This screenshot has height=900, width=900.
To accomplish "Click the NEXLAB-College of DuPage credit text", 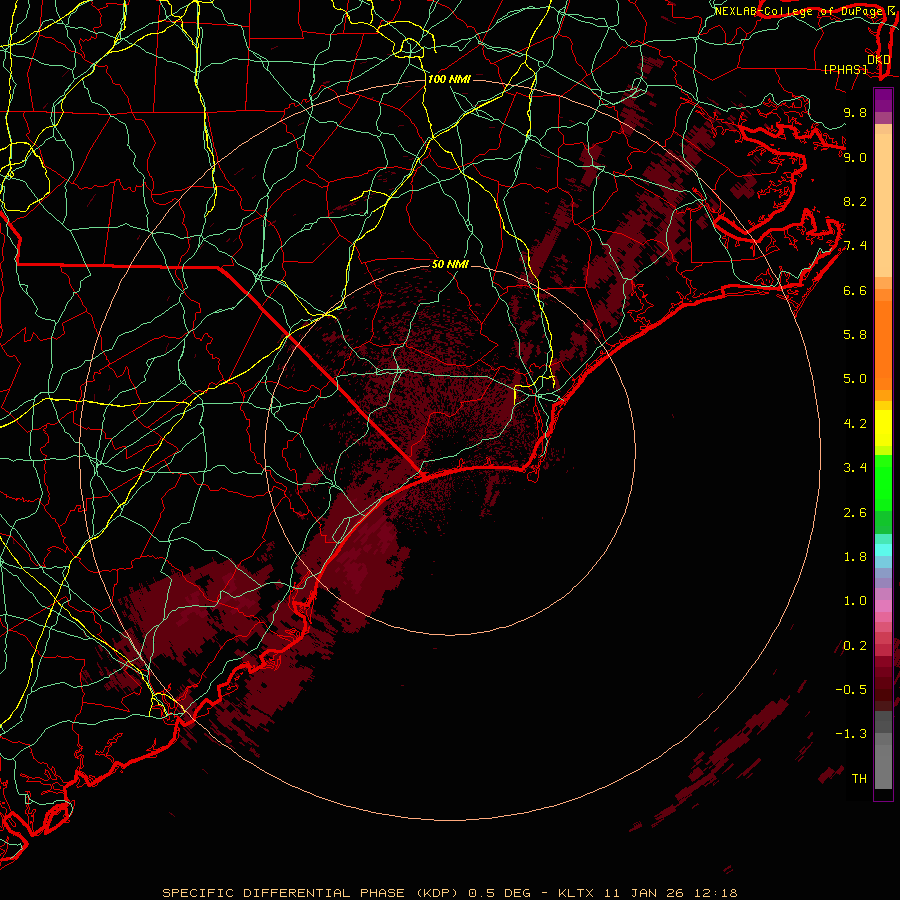I will click(800, 11).
